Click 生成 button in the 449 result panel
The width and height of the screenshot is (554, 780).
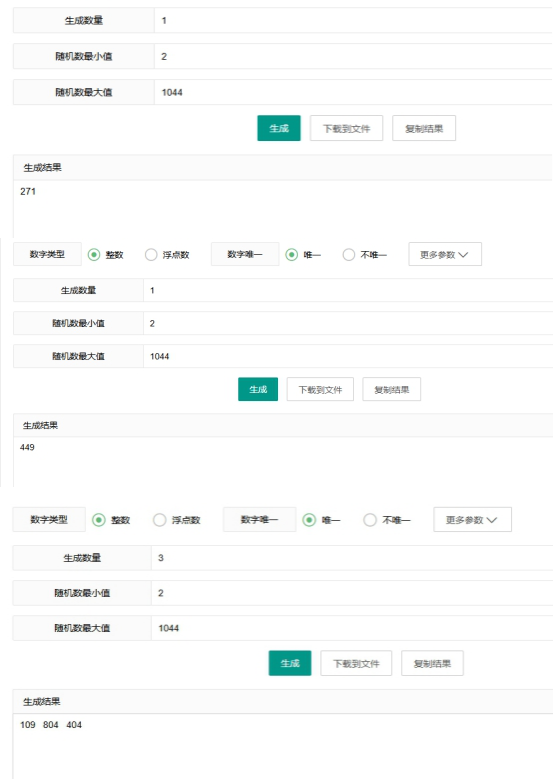tap(258, 389)
